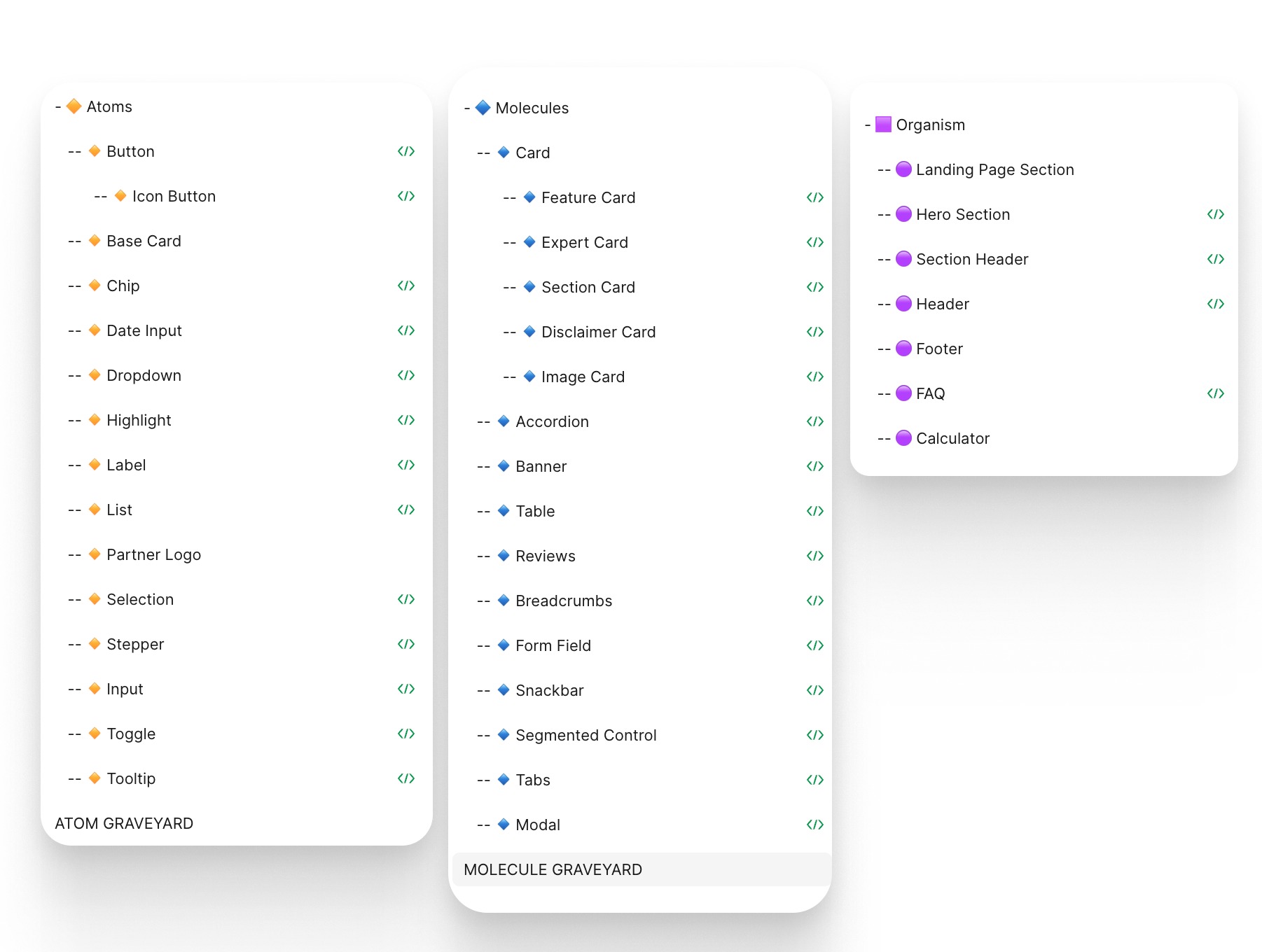Viewport: 1262px width, 952px height.
Task: Open the code view for Chip
Action: [407, 286]
